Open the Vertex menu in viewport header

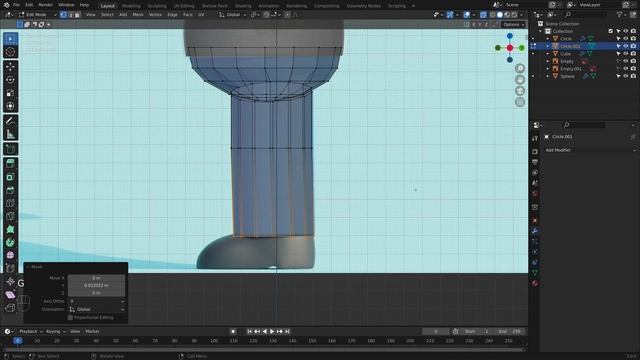(x=155, y=15)
